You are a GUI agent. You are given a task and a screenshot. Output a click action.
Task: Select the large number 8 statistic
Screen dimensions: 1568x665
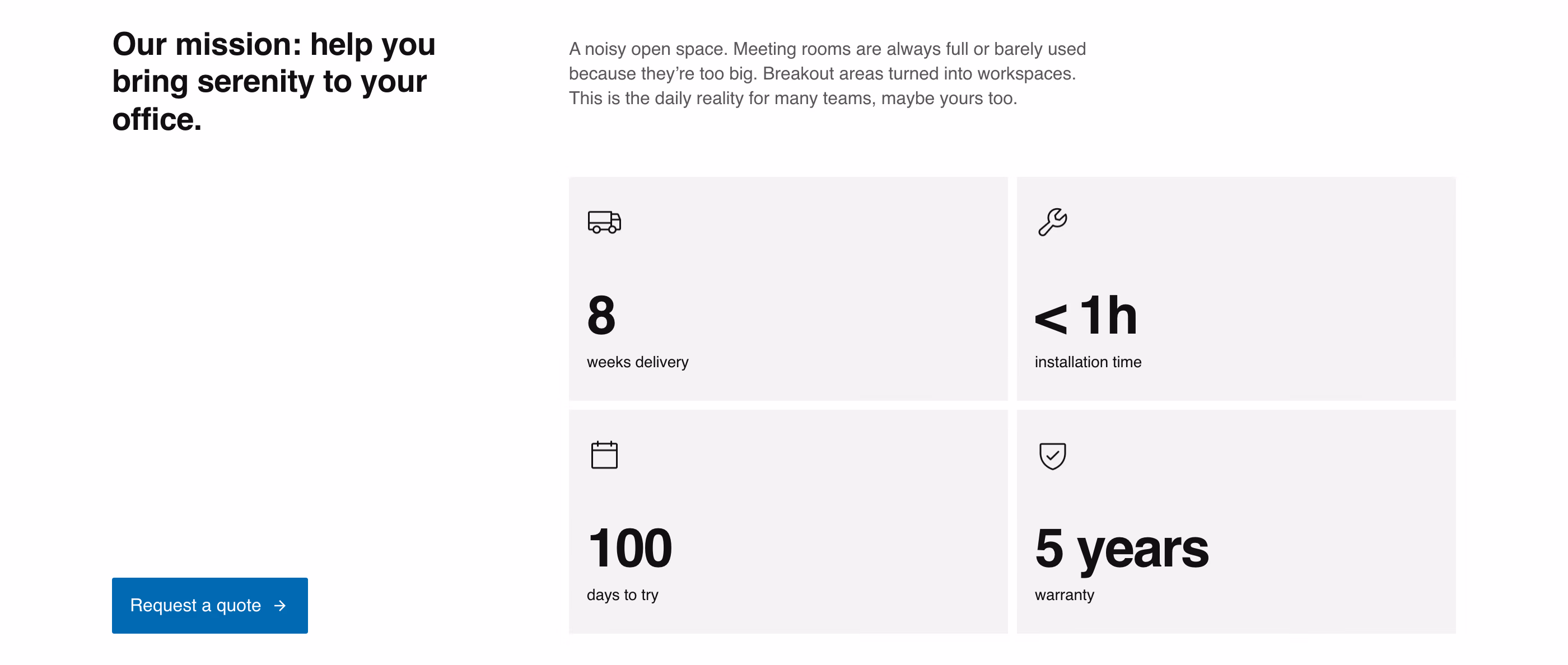(x=601, y=315)
